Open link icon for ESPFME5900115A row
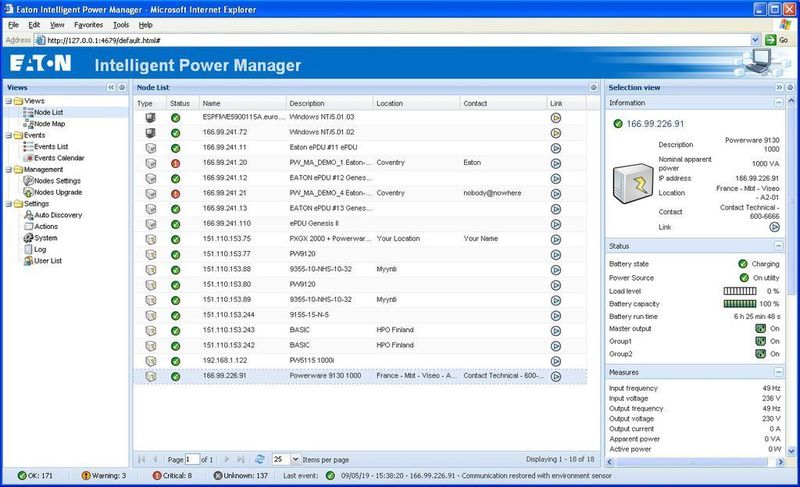This screenshot has height=487, width=800. pos(556,118)
